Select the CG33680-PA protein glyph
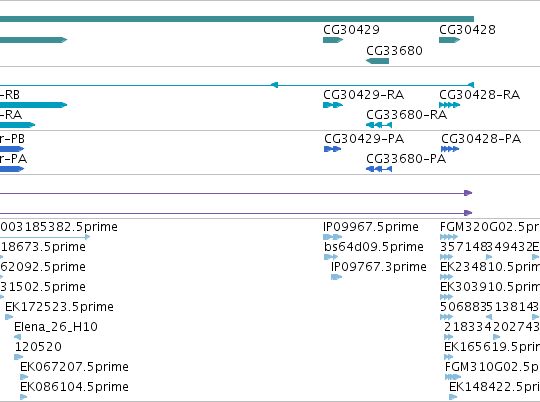This screenshot has height=402, width=540. [x=379, y=169]
